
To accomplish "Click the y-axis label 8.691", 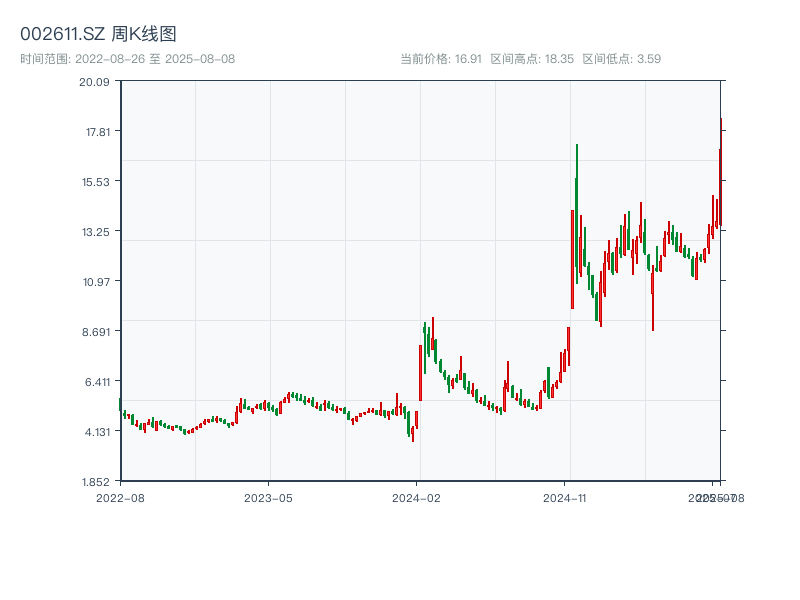I will point(96,332).
